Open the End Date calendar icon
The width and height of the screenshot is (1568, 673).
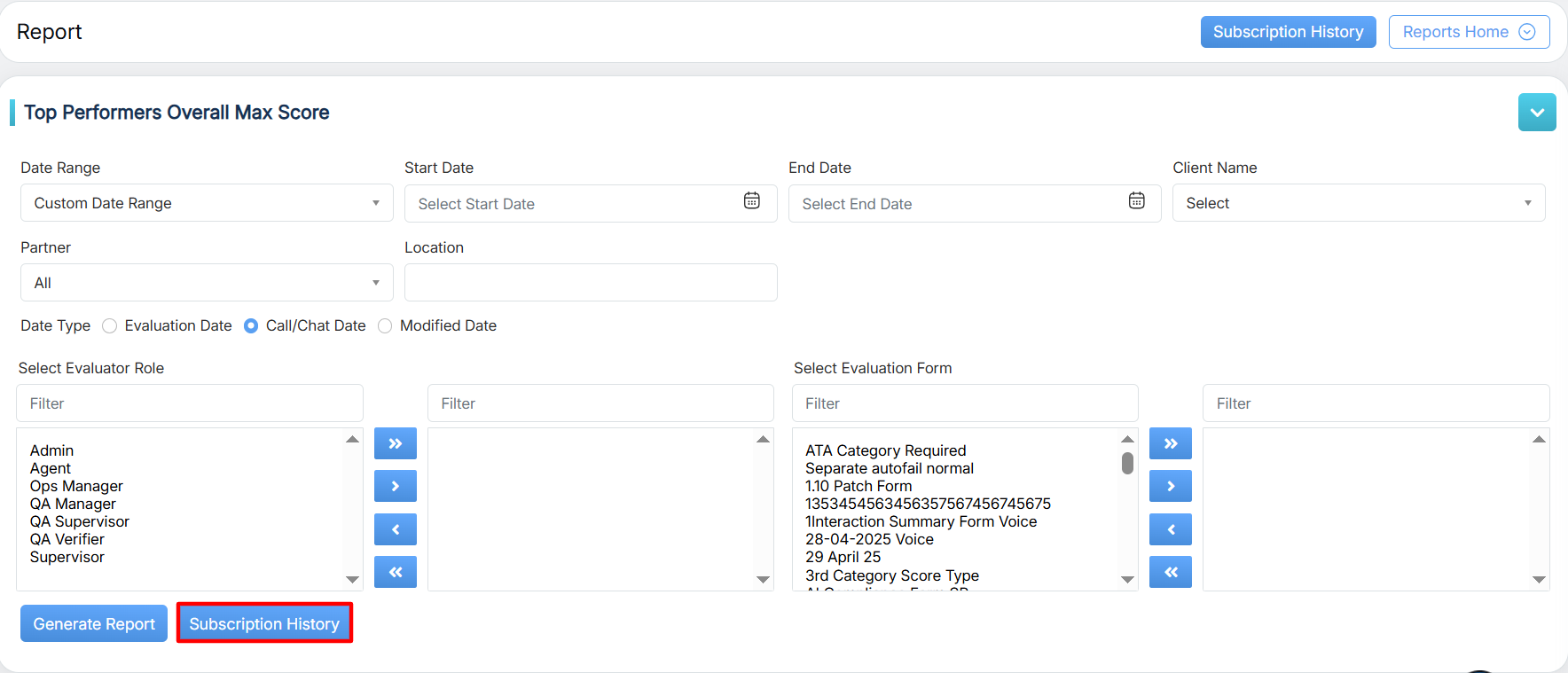click(x=1136, y=201)
